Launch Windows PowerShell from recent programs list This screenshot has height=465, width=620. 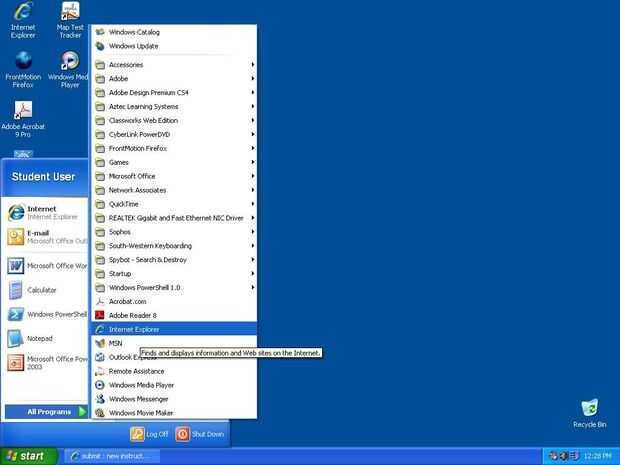(x=16, y=314)
